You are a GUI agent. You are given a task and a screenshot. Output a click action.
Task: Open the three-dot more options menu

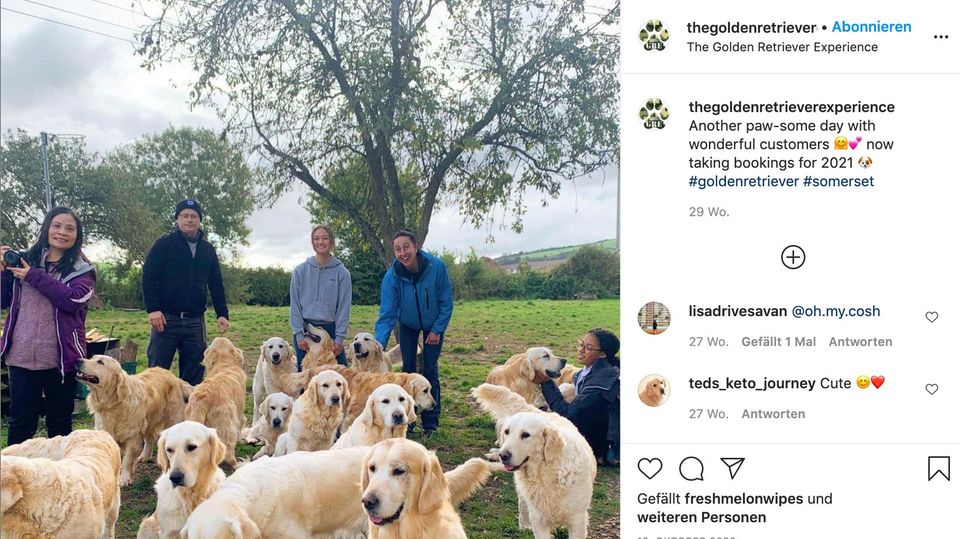point(940,37)
